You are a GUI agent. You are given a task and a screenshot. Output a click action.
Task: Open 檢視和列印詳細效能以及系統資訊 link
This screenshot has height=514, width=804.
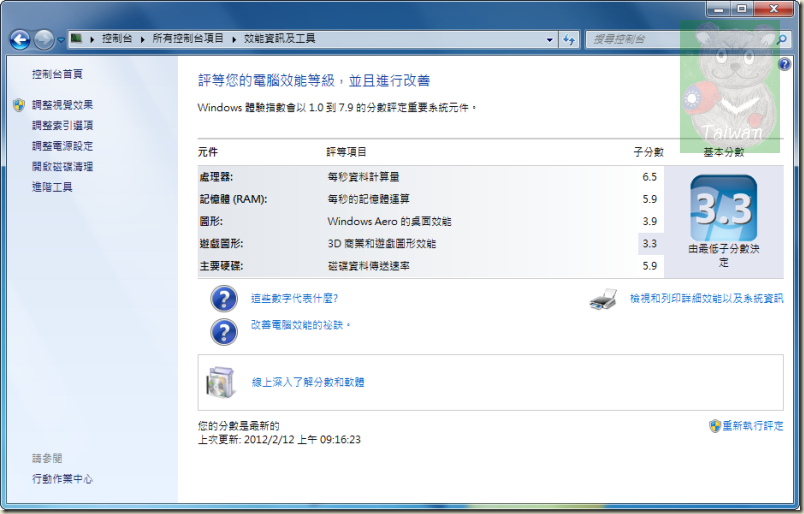click(x=707, y=299)
